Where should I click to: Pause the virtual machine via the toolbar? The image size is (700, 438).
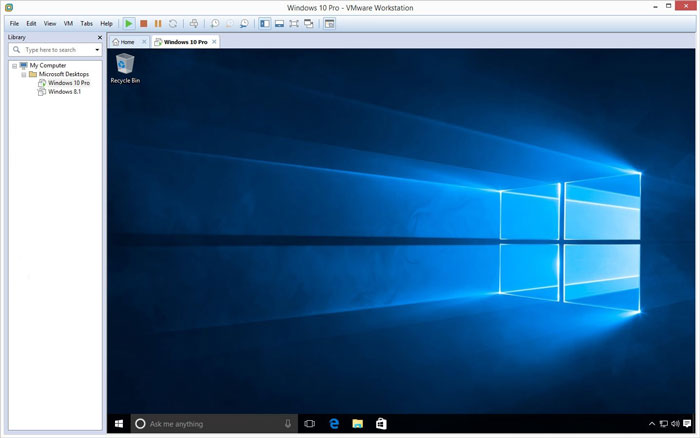coord(158,23)
